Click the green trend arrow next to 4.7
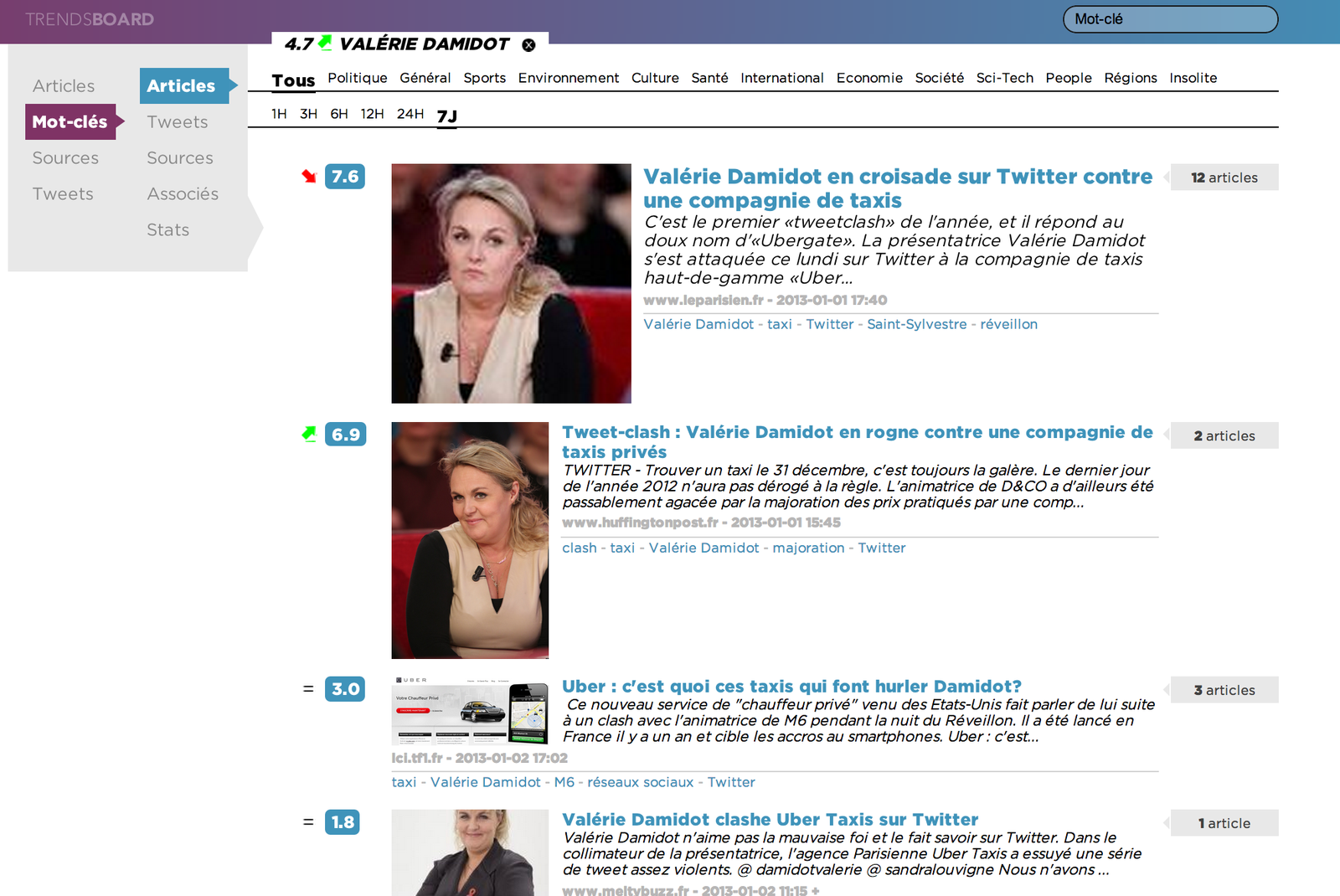1340x896 pixels. pos(325,42)
